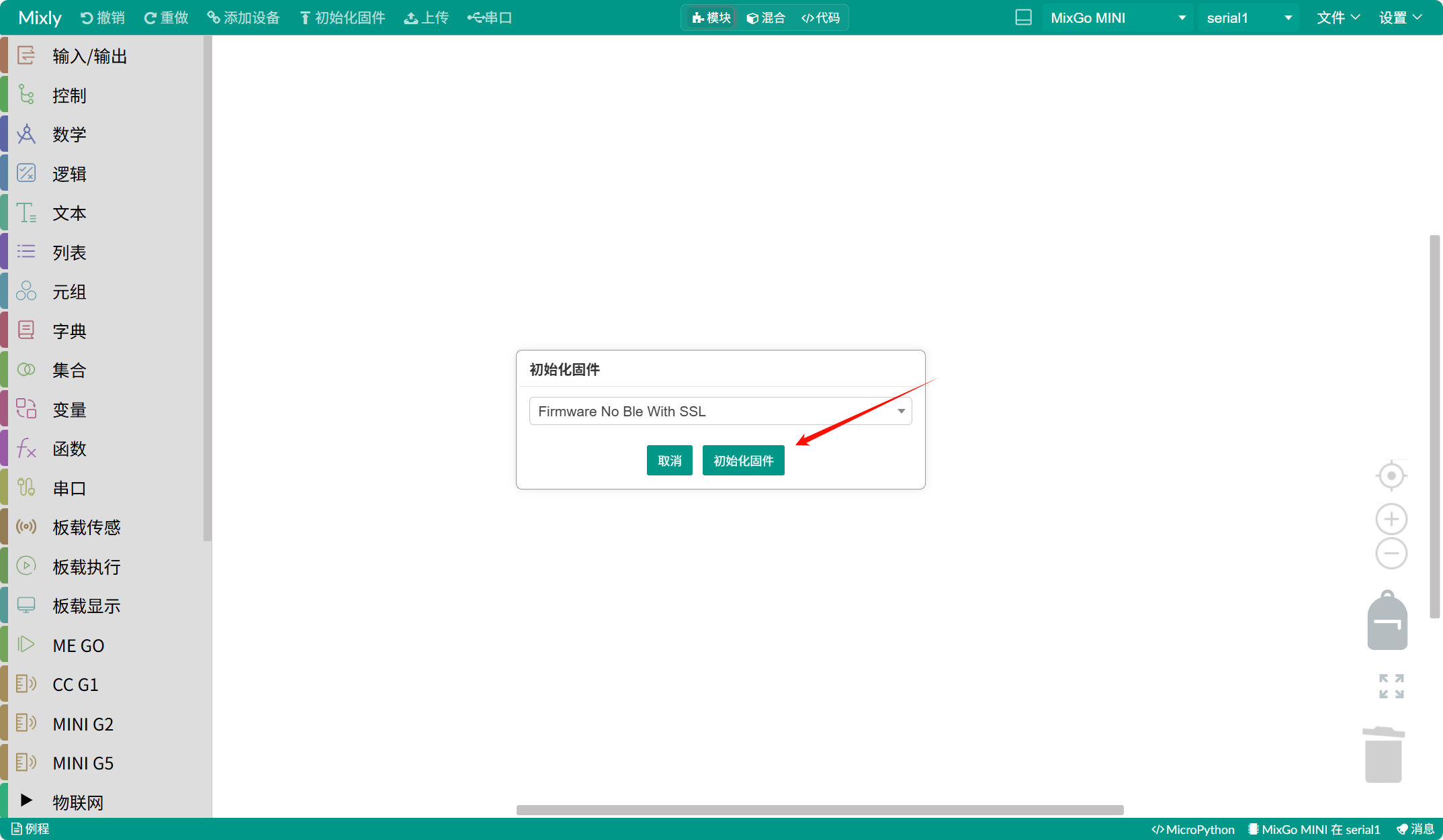The image size is (1443, 840).
Task: Click the trash can icon
Action: point(1384,755)
